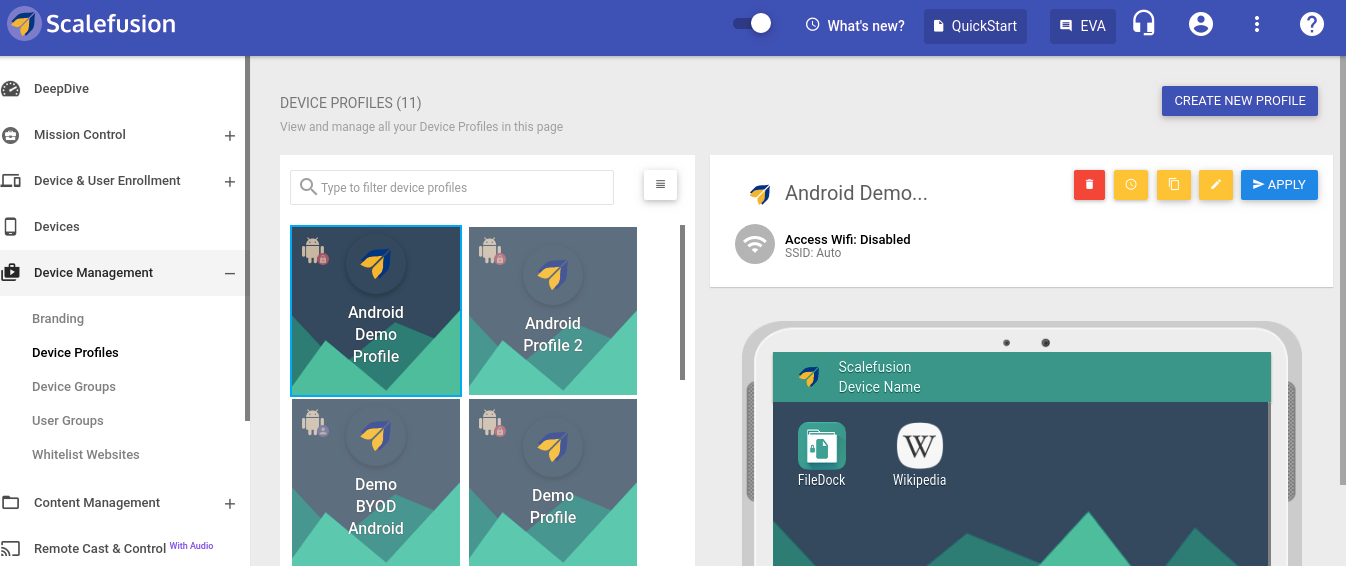Screen dimensions: 1346x566
Task: Collapse the Device Management section
Action: pyautogui.click(x=230, y=274)
